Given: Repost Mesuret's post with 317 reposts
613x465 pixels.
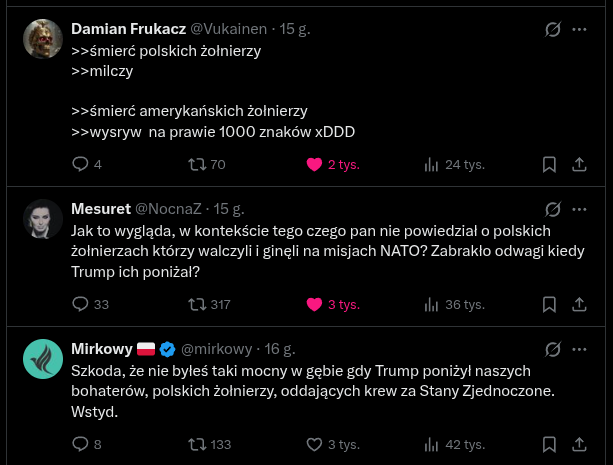Looking at the screenshot, I should click(197, 305).
